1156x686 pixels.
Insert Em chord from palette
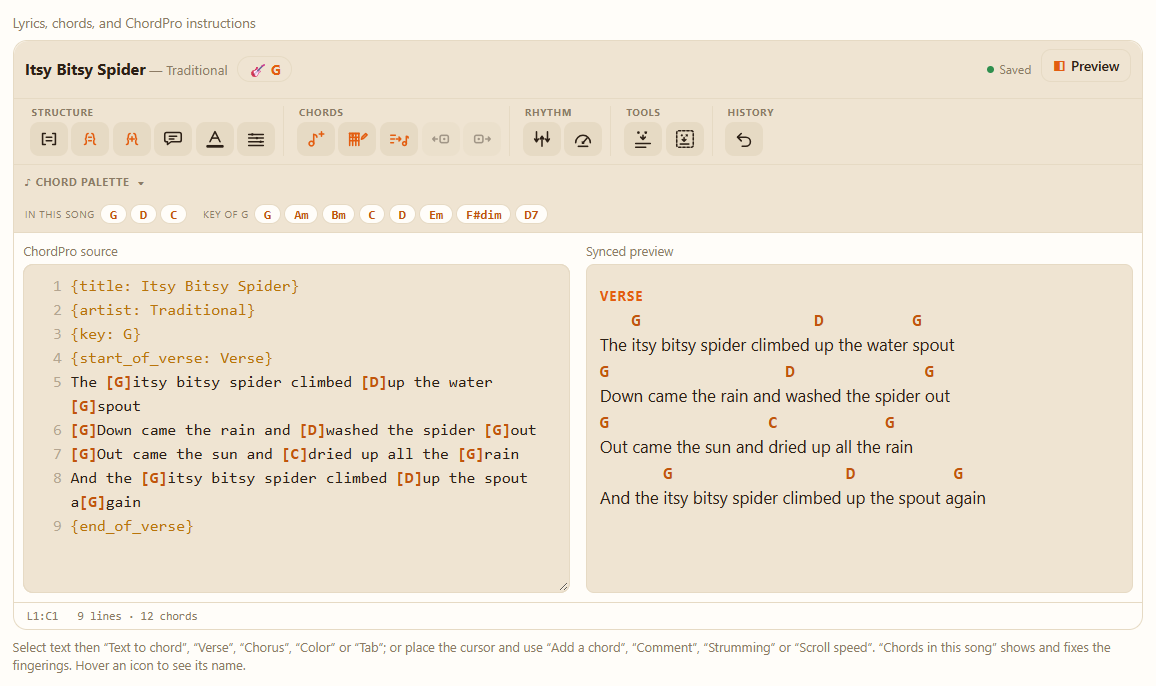pyautogui.click(x=436, y=215)
